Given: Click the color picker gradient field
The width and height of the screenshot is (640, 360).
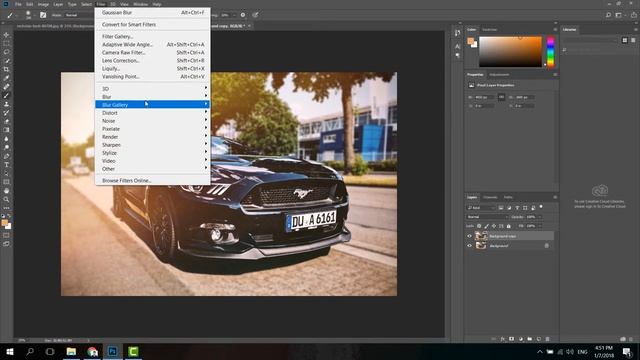Looking at the screenshot, I should point(510,52).
